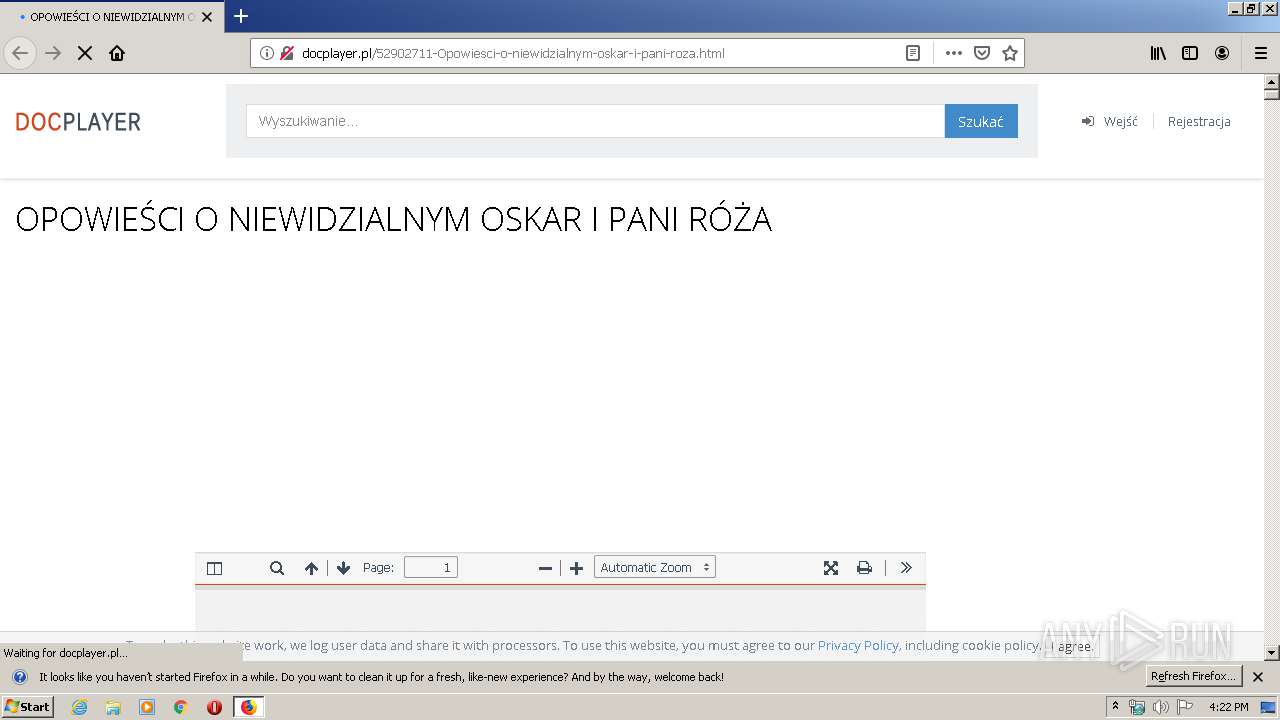Screen dimensions: 1280x720
Task: Open the Firefox home page
Action: (117, 53)
